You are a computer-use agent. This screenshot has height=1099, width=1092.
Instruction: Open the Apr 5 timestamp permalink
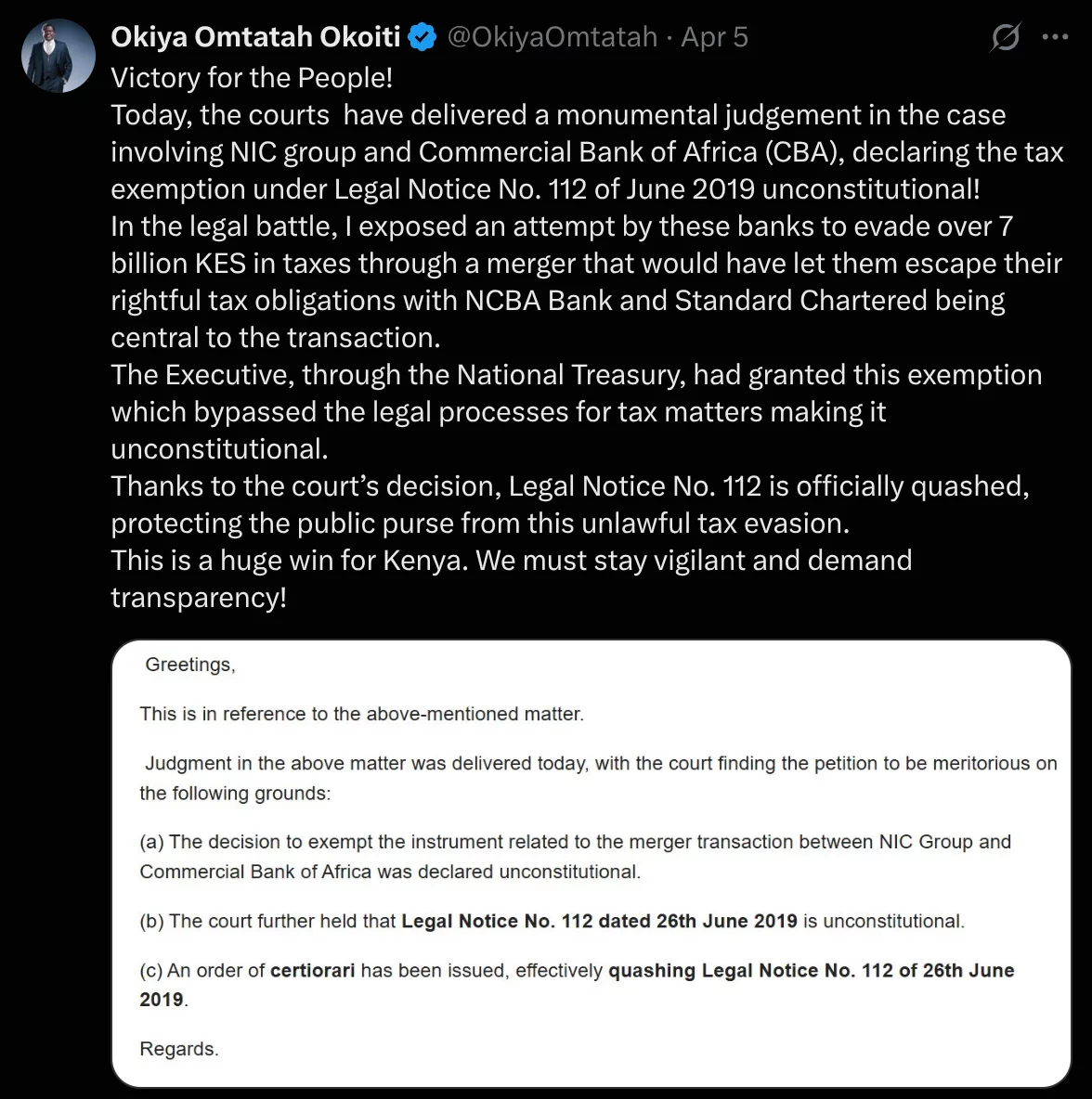(715, 37)
